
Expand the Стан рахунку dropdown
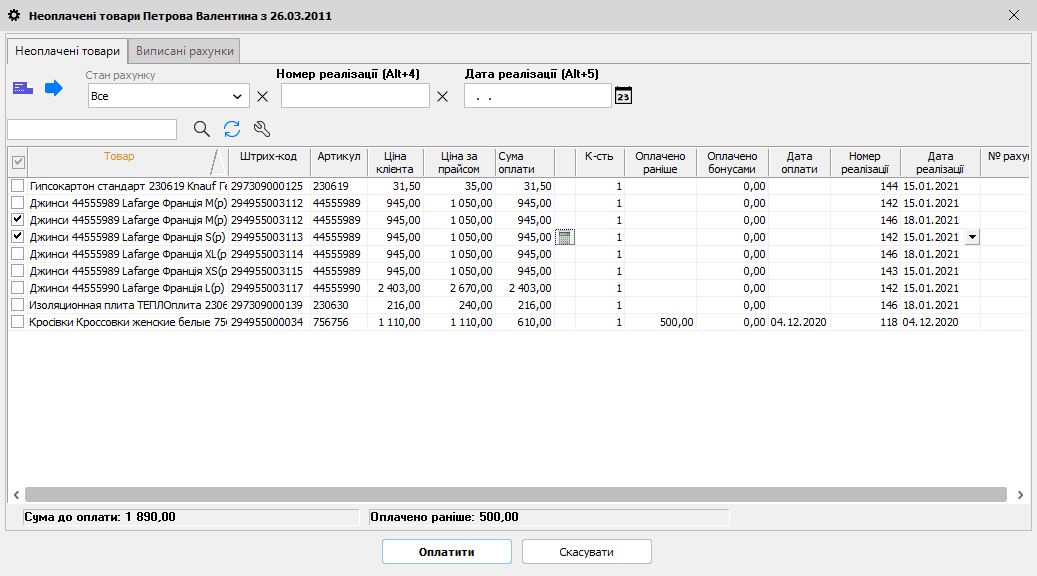(238, 97)
